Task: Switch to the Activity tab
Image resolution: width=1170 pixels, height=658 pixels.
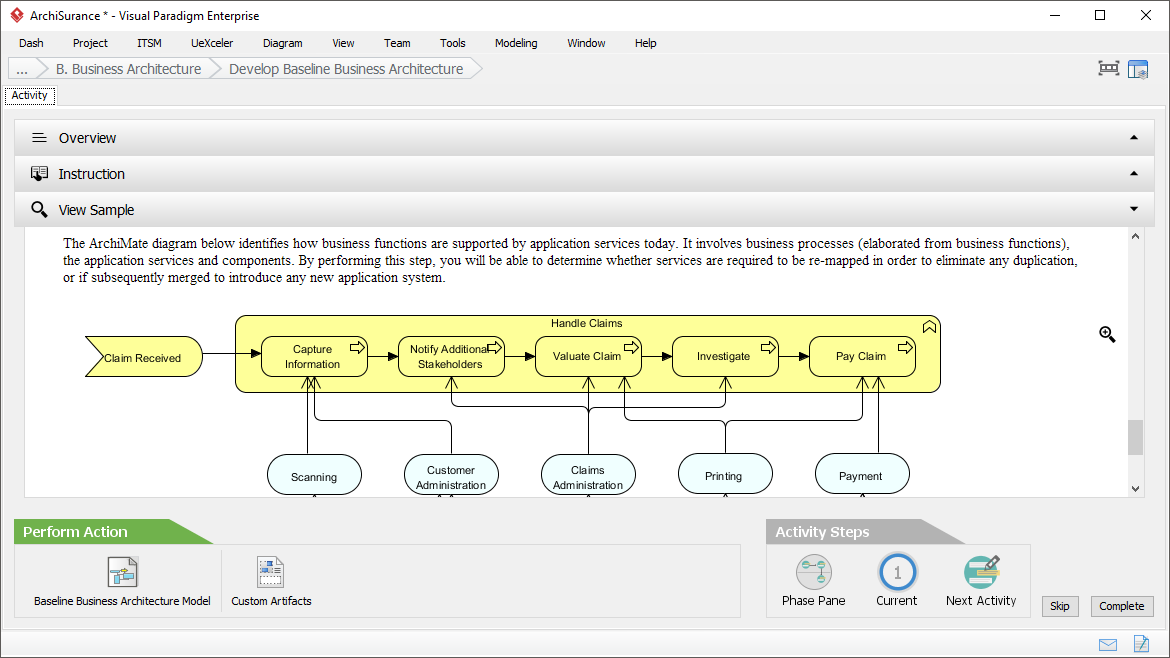Action: [29, 94]
